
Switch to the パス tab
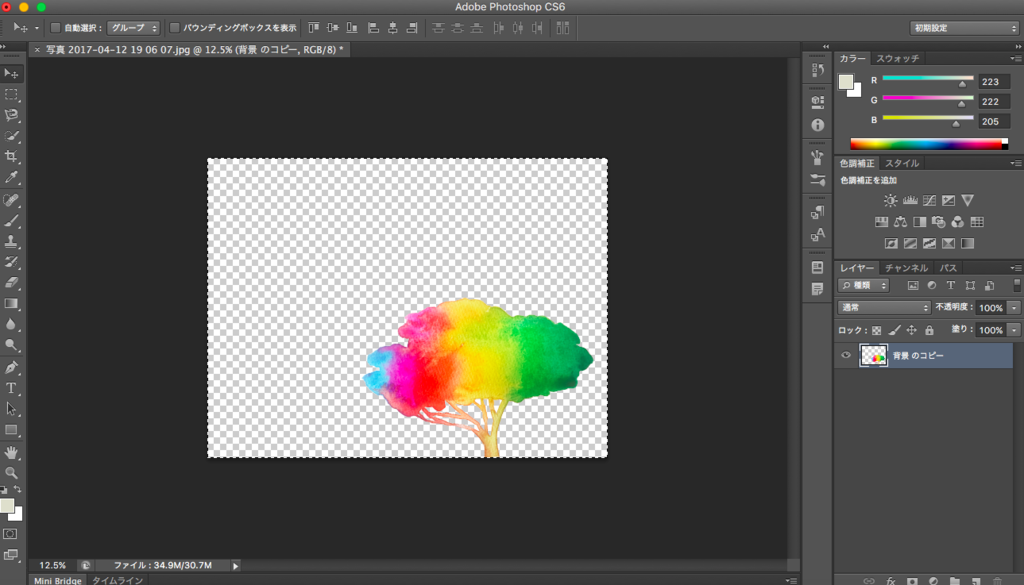(x=948, y=268)
